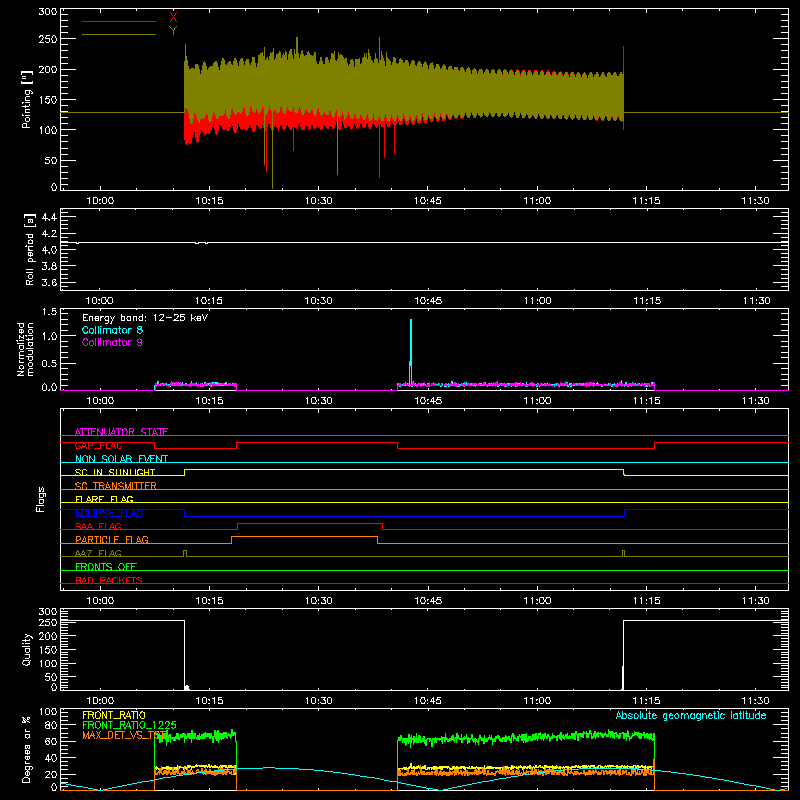
Task: Select the FLARE_FLAG label
Action: (104, 499)
